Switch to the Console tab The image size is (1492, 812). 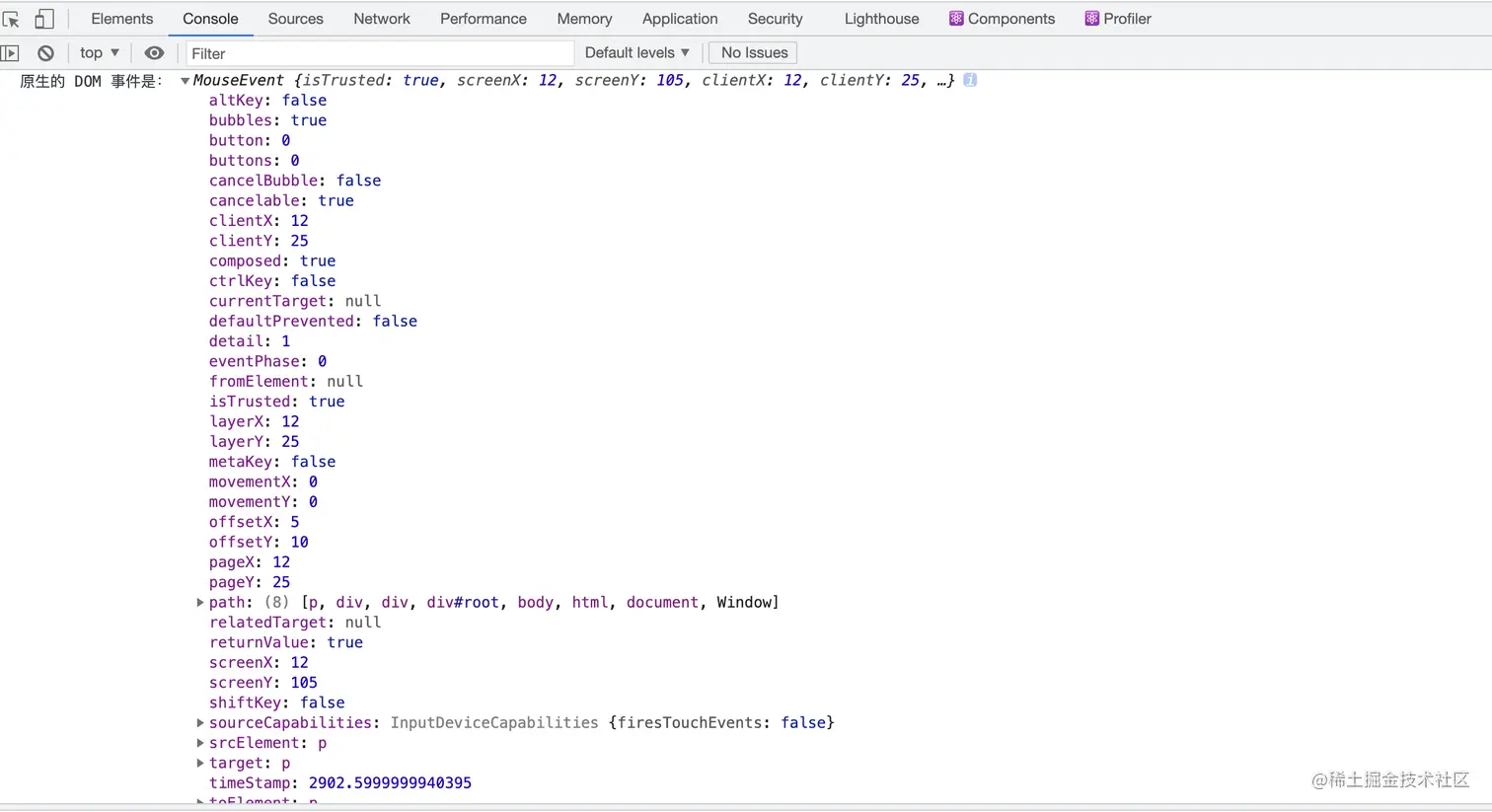[x=210, y=19]
